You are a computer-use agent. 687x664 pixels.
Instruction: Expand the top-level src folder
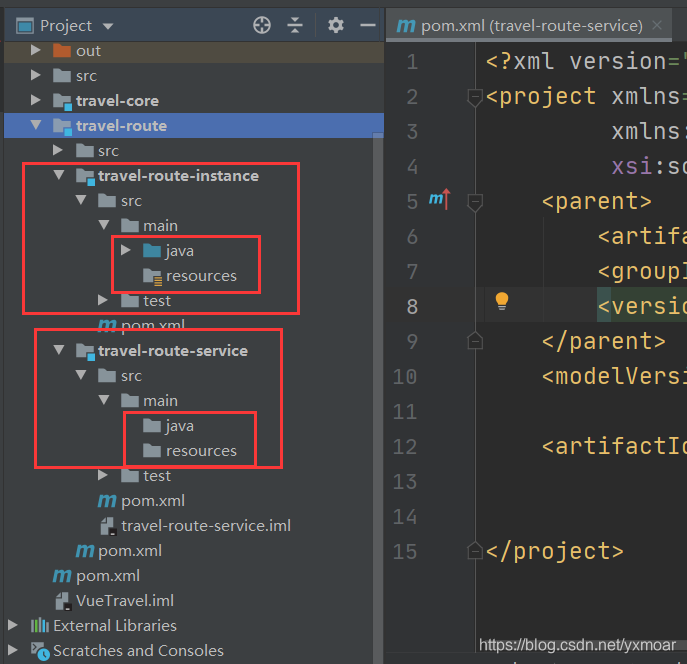click(35, 75)
